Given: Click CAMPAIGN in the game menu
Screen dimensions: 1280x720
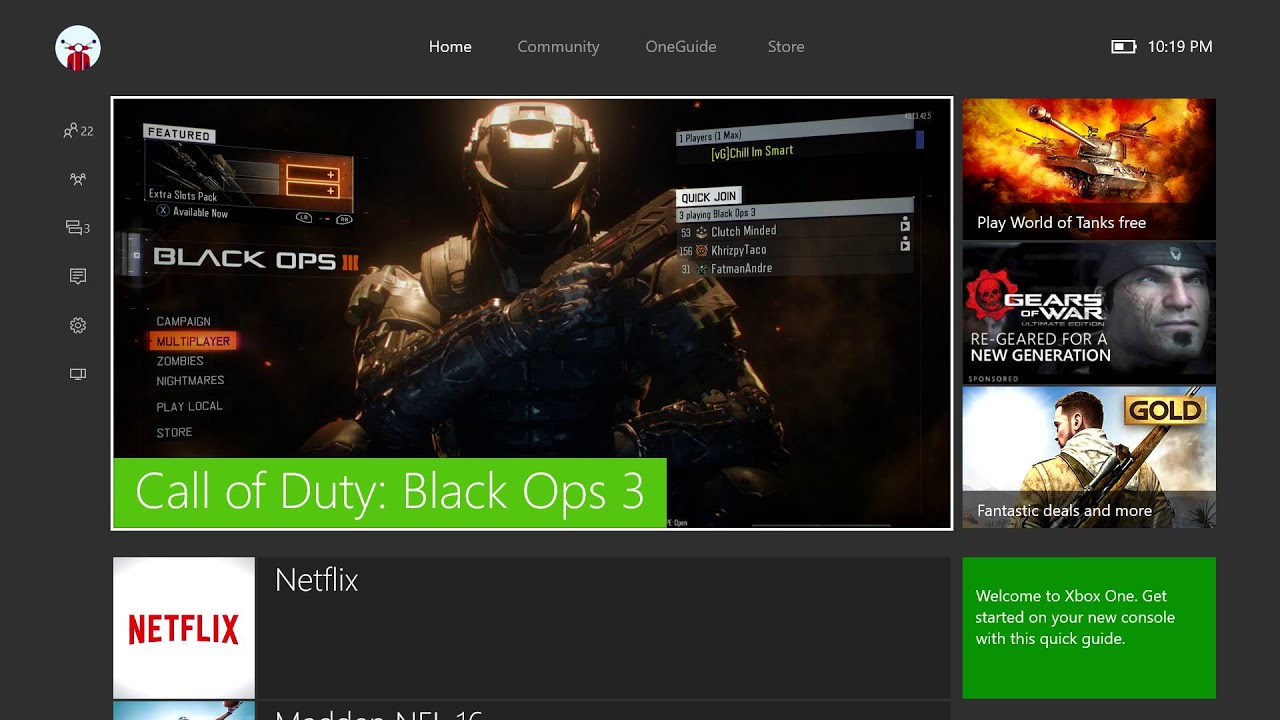Looking at the screenshot, I should pyautogui.click(x=183, y=321).
